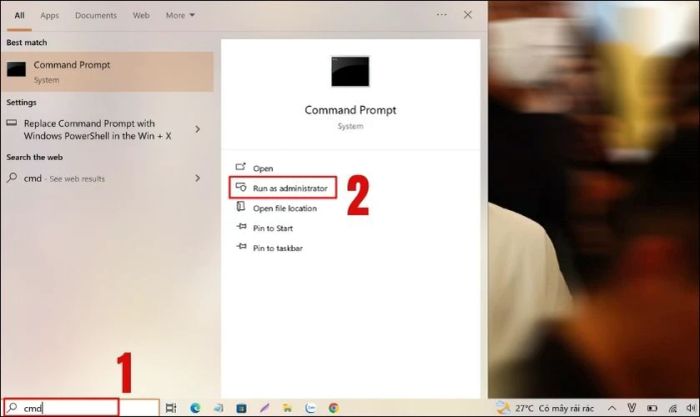Viewport: 700px width, 417px height.
Task: Click the Best match heading
Action: pos(26,42)
